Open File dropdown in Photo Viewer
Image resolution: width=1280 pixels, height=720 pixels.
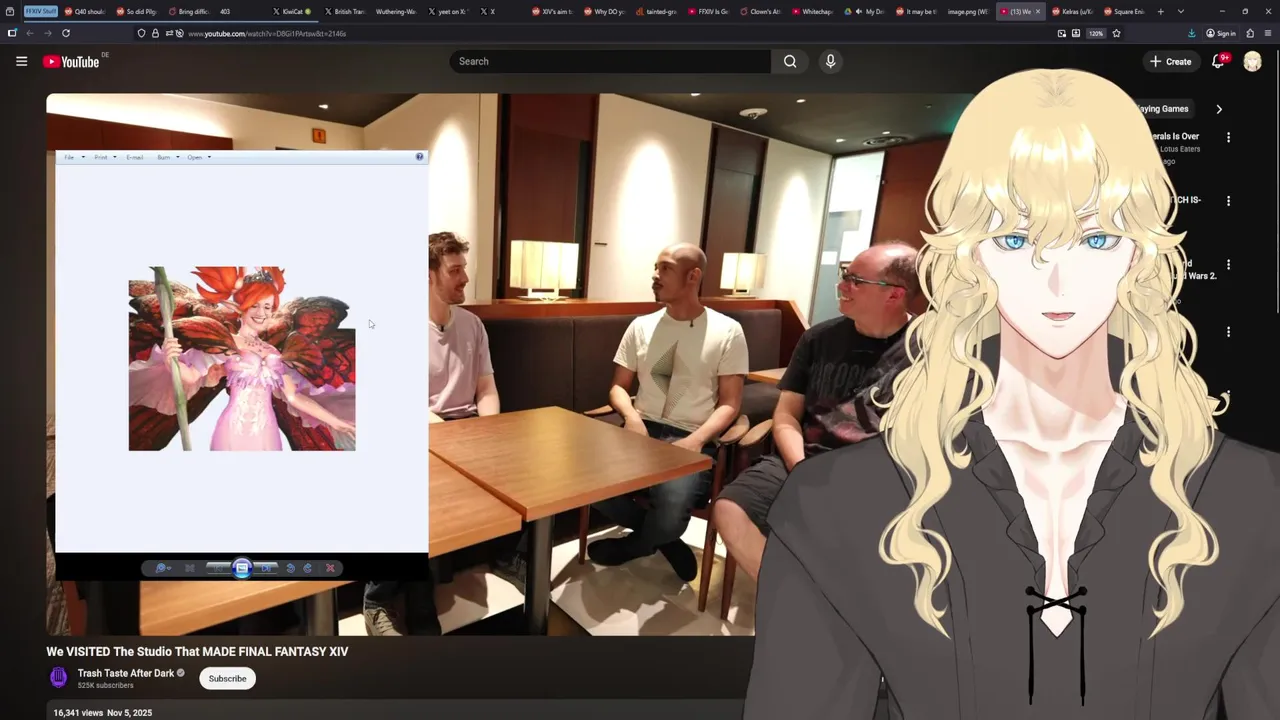pos(73,157)
